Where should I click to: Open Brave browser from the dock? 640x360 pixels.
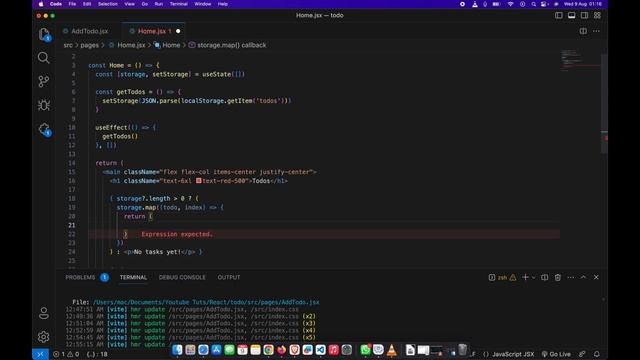(294, 350)
